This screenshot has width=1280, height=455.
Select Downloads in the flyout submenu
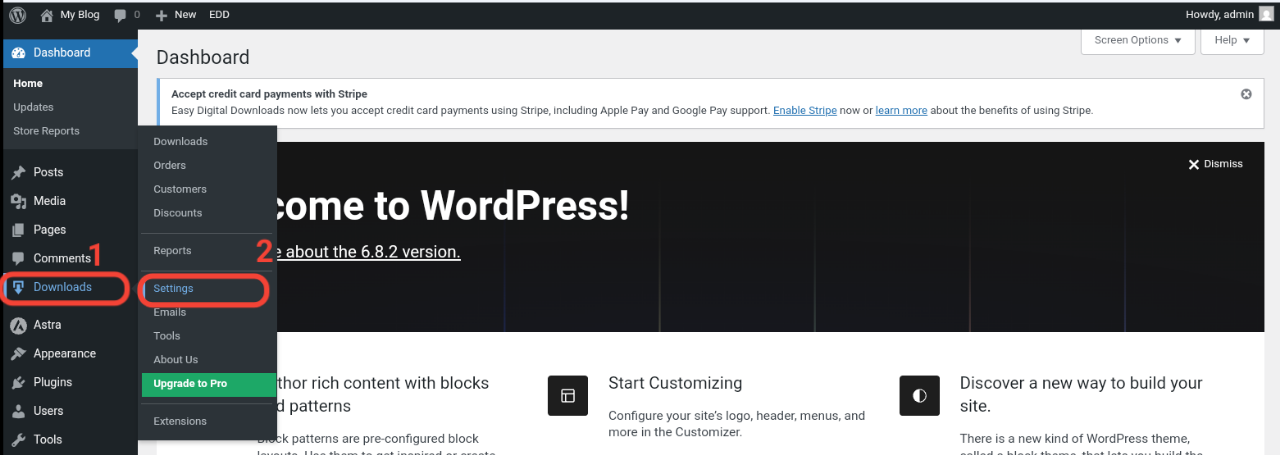tap(181, 142)
